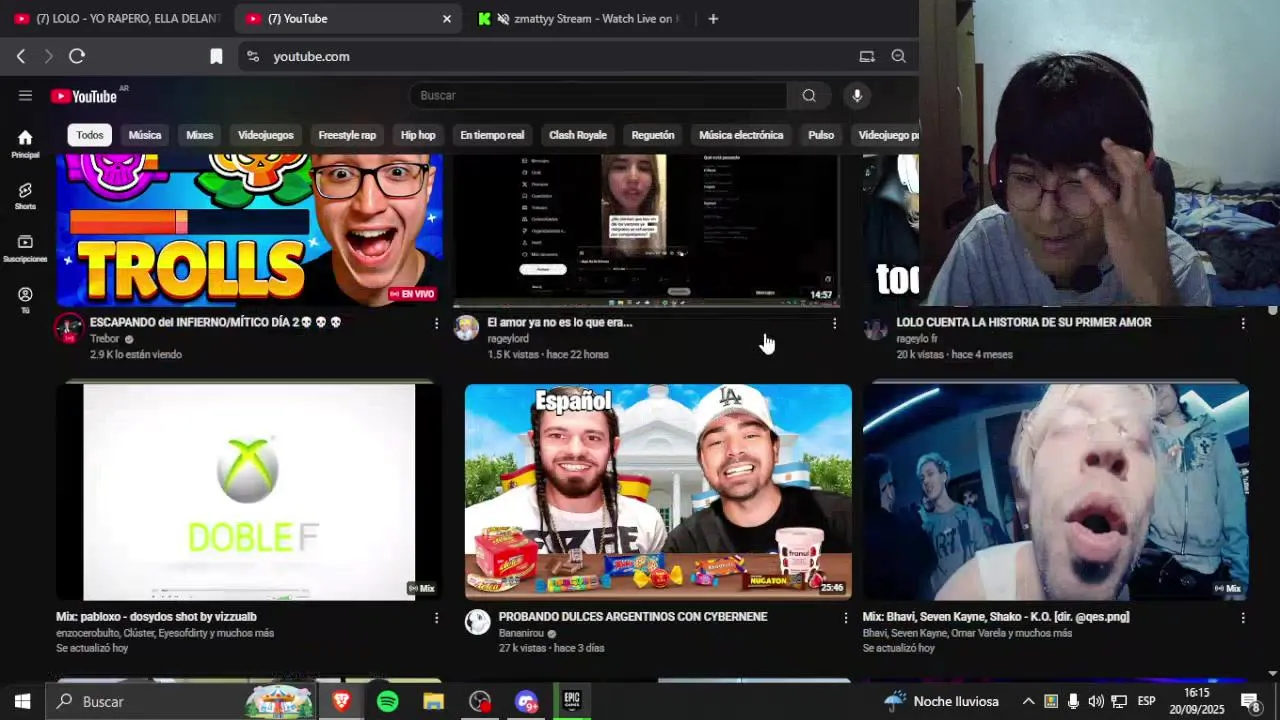The width and height of the screenshot is (1280, 720).
Task: Click the Windows taskbar Buscar search box
Action: click(180, 701)
